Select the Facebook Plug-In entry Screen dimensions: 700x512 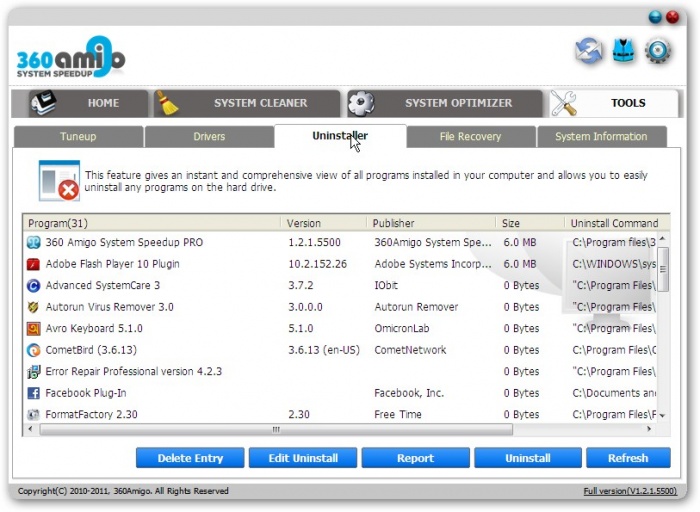coord(340,393)
